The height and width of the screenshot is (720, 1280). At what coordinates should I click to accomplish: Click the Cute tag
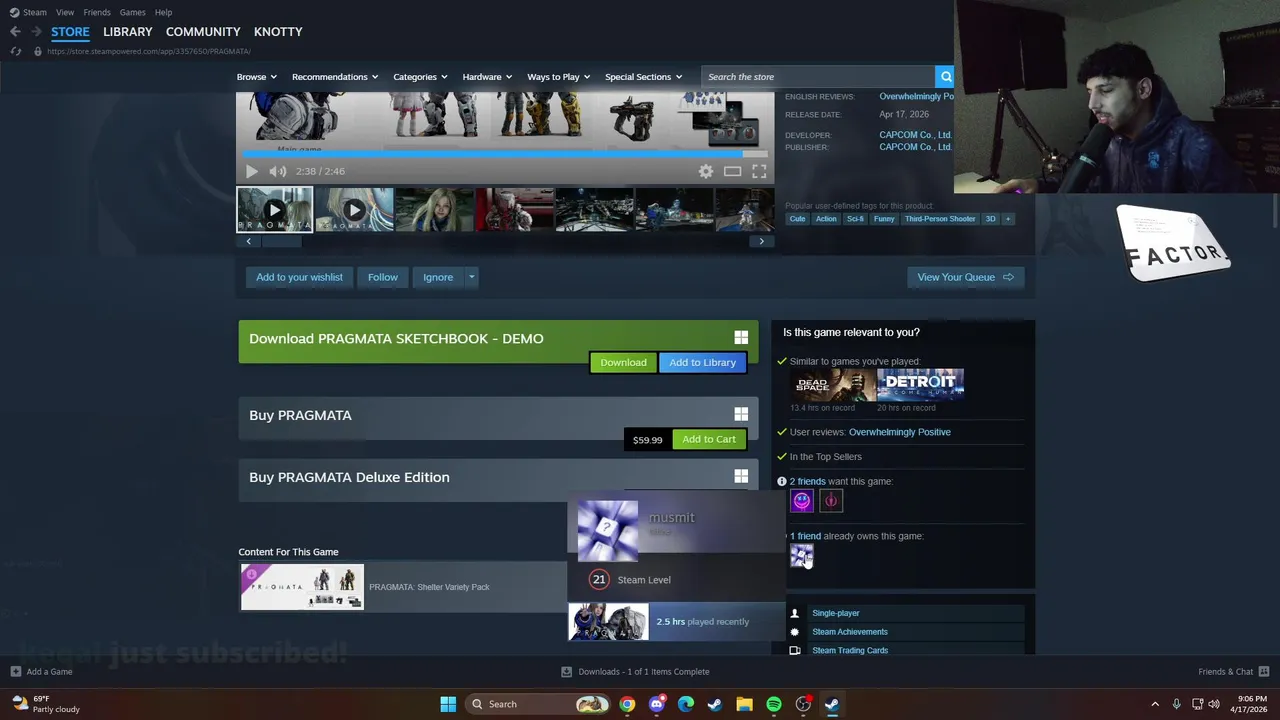(x=797, y=219)
